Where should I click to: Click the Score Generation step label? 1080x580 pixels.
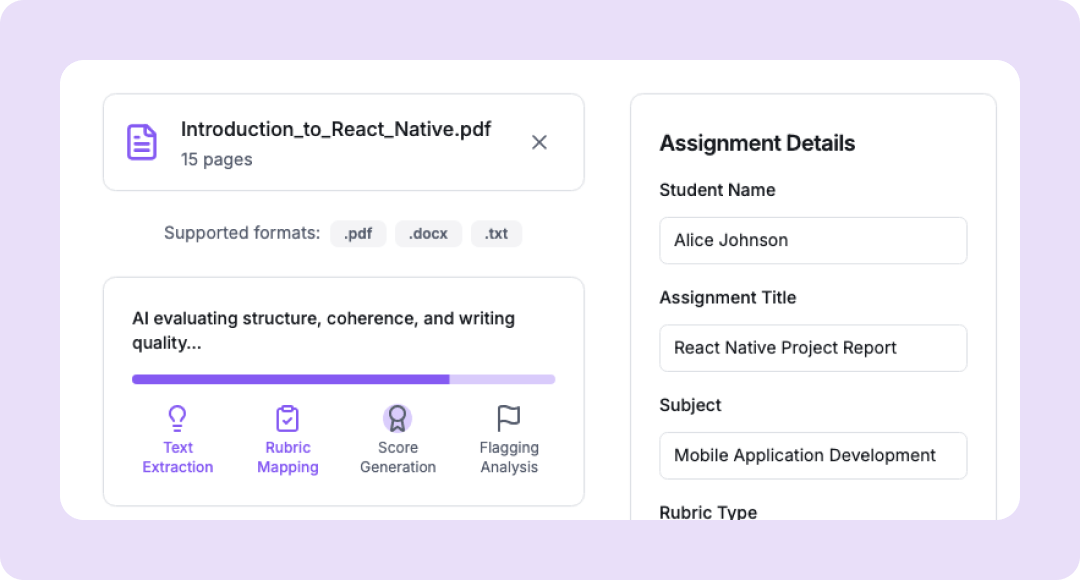[398, 457]
